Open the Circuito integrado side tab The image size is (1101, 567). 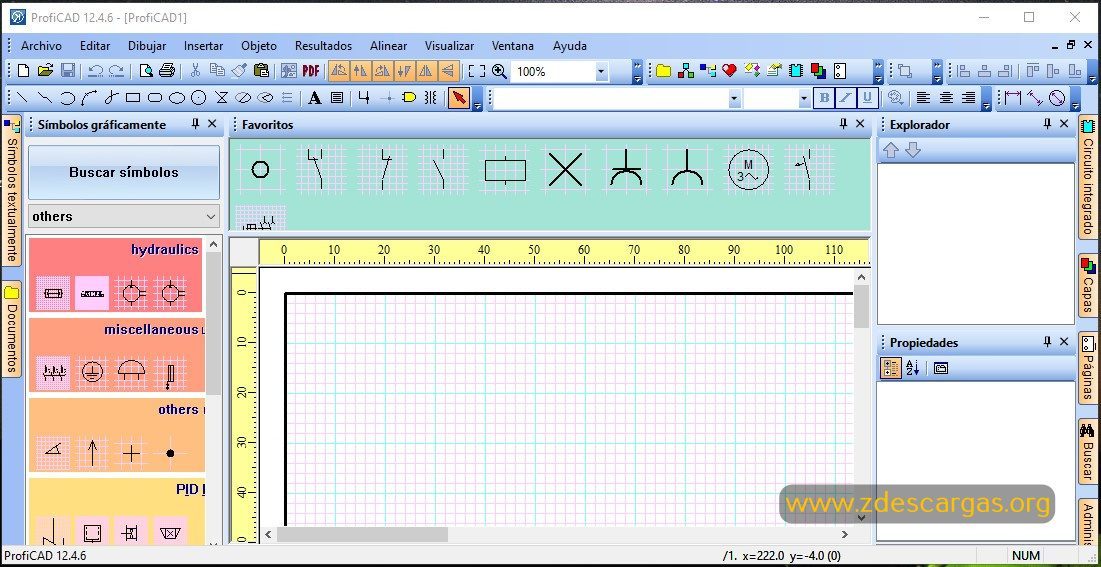1088,178
